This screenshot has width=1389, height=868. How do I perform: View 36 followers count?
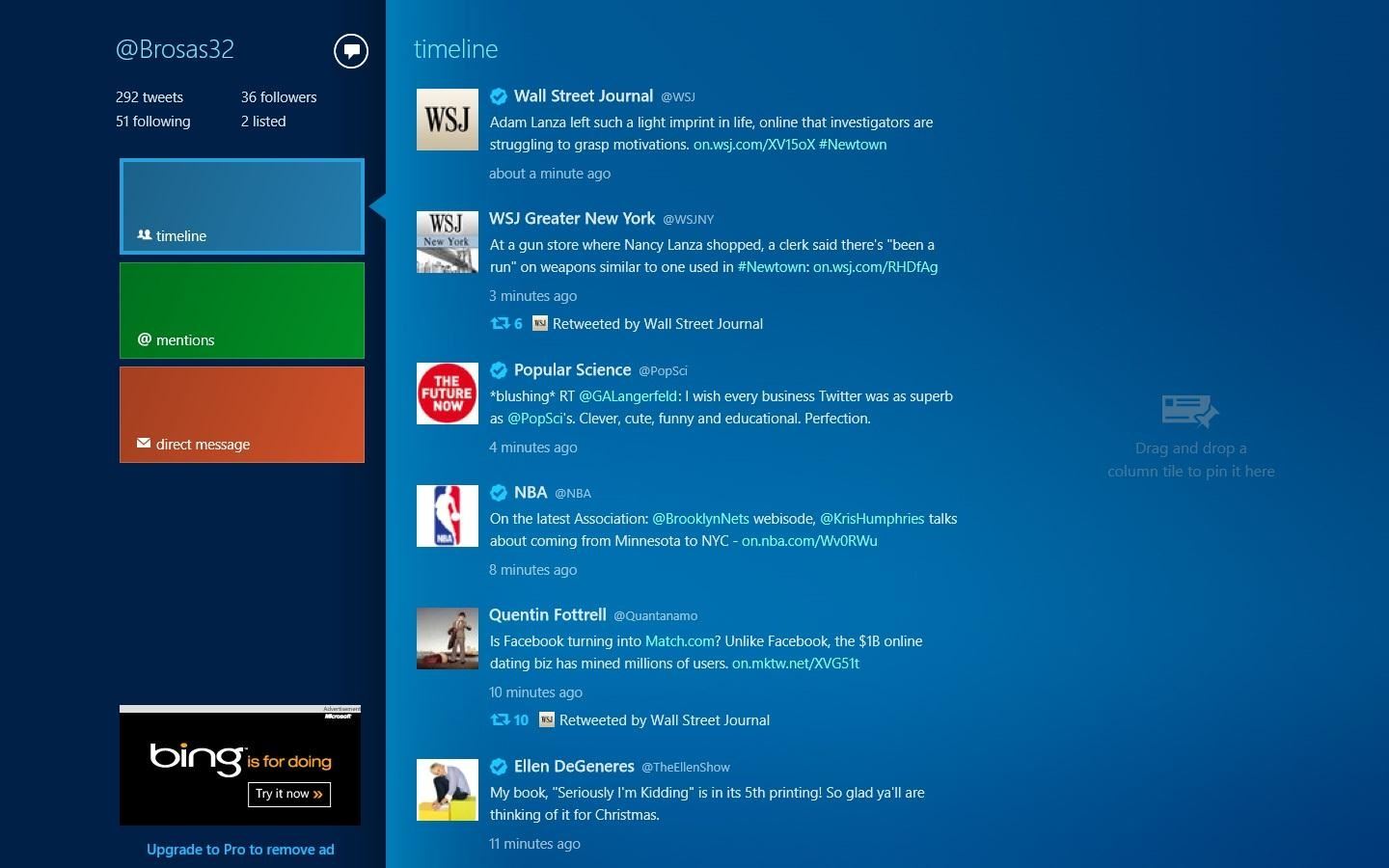coord(279,97)
